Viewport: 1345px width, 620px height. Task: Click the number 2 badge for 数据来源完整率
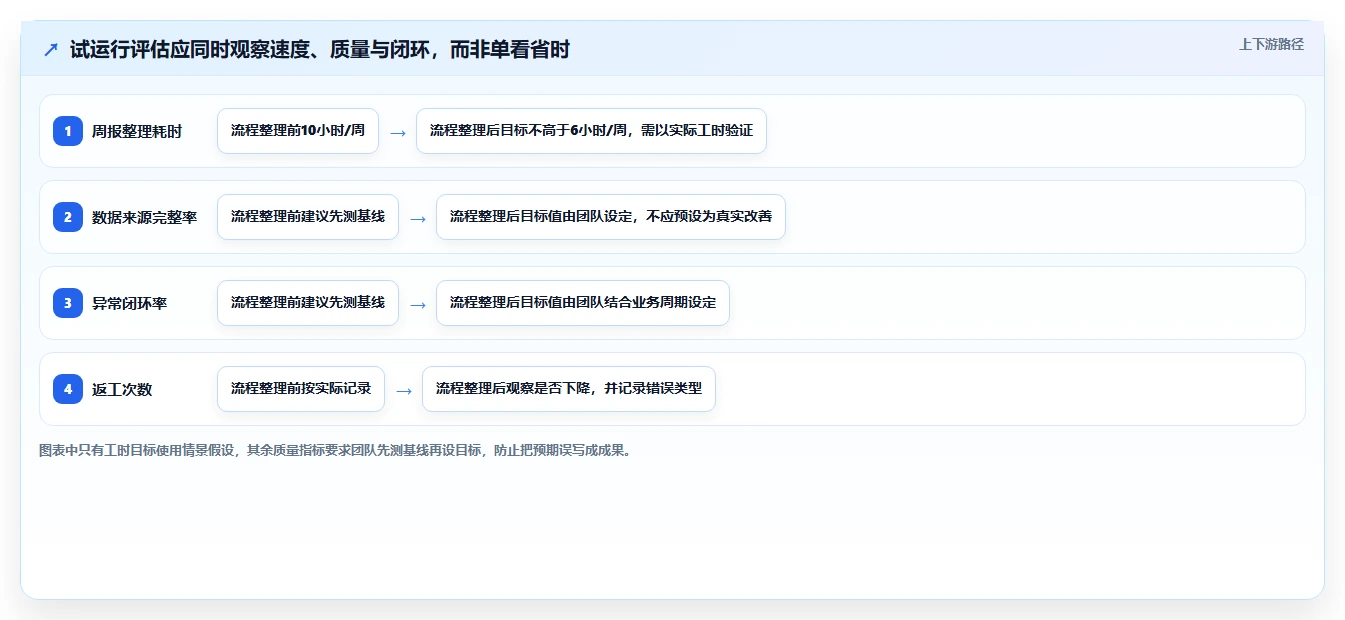click(68, 217)
